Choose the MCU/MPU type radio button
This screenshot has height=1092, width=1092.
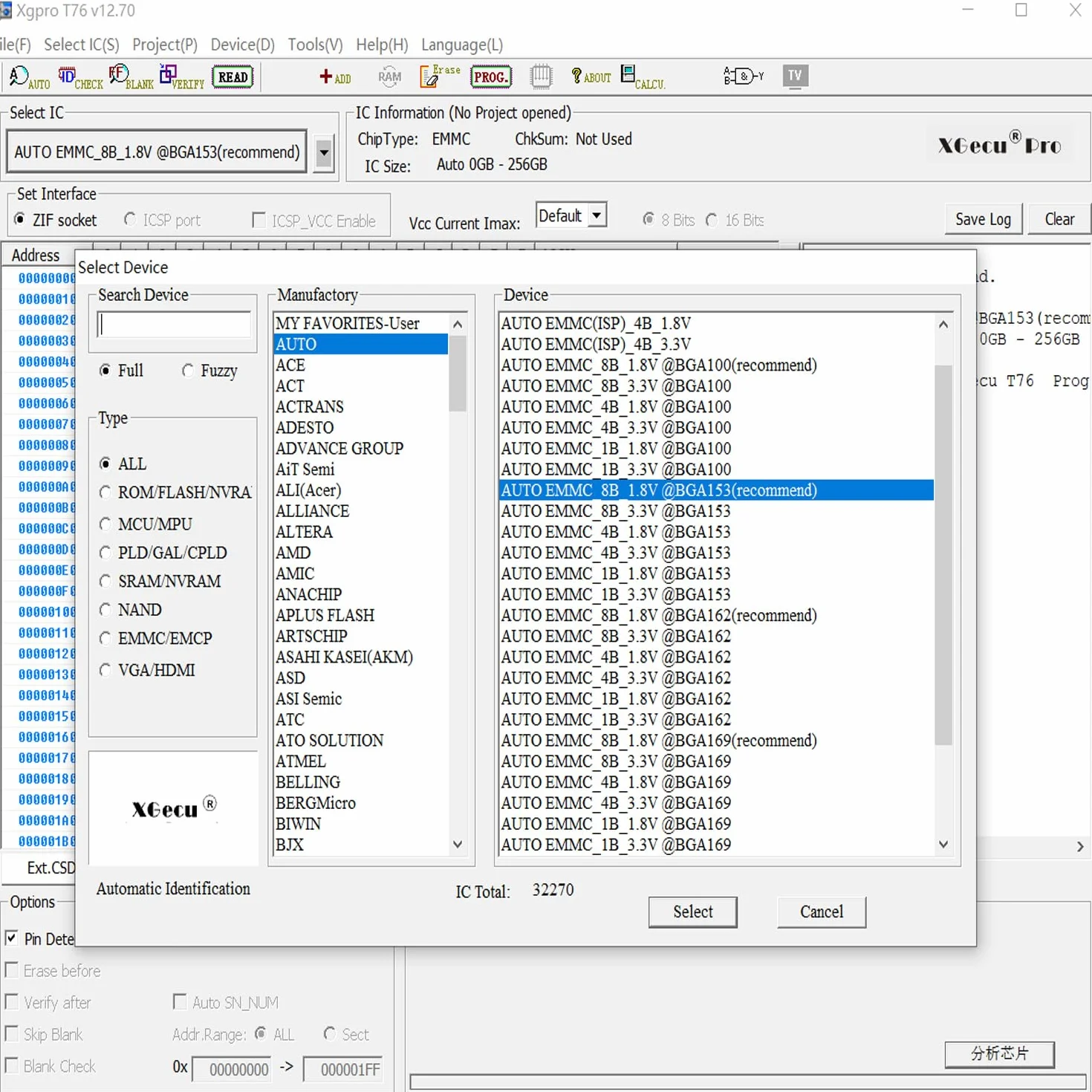tap(105, 524)
